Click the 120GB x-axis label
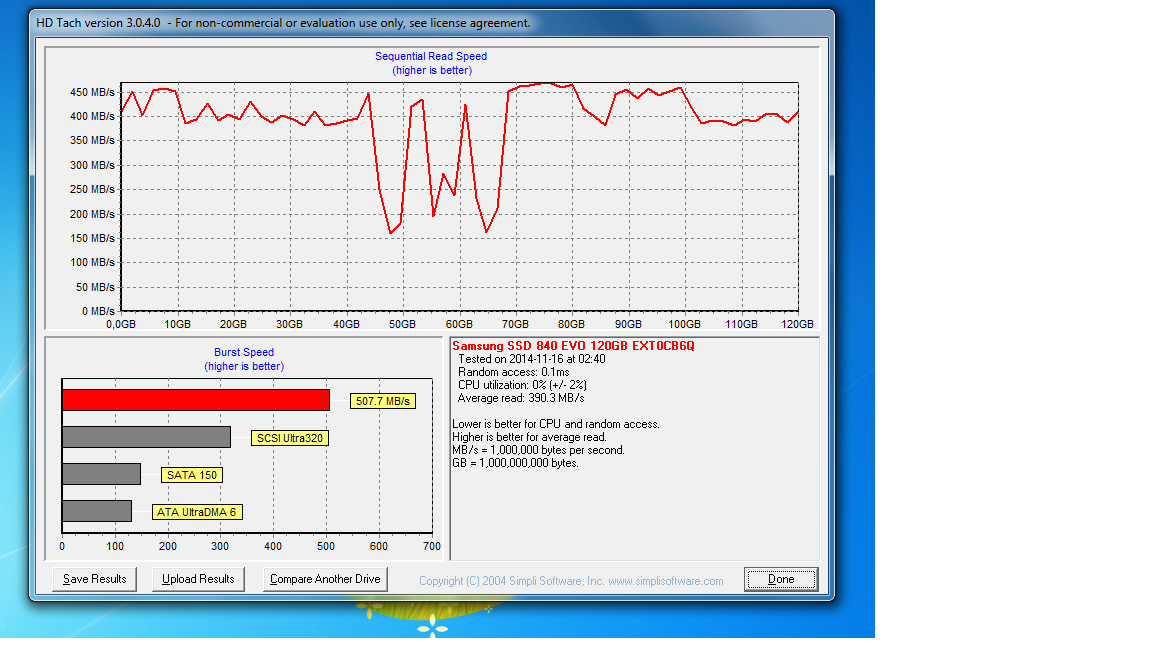Image resolution: width=1152 pixels, height=648 pixels. pyautogui.click(x=797, y=325)
